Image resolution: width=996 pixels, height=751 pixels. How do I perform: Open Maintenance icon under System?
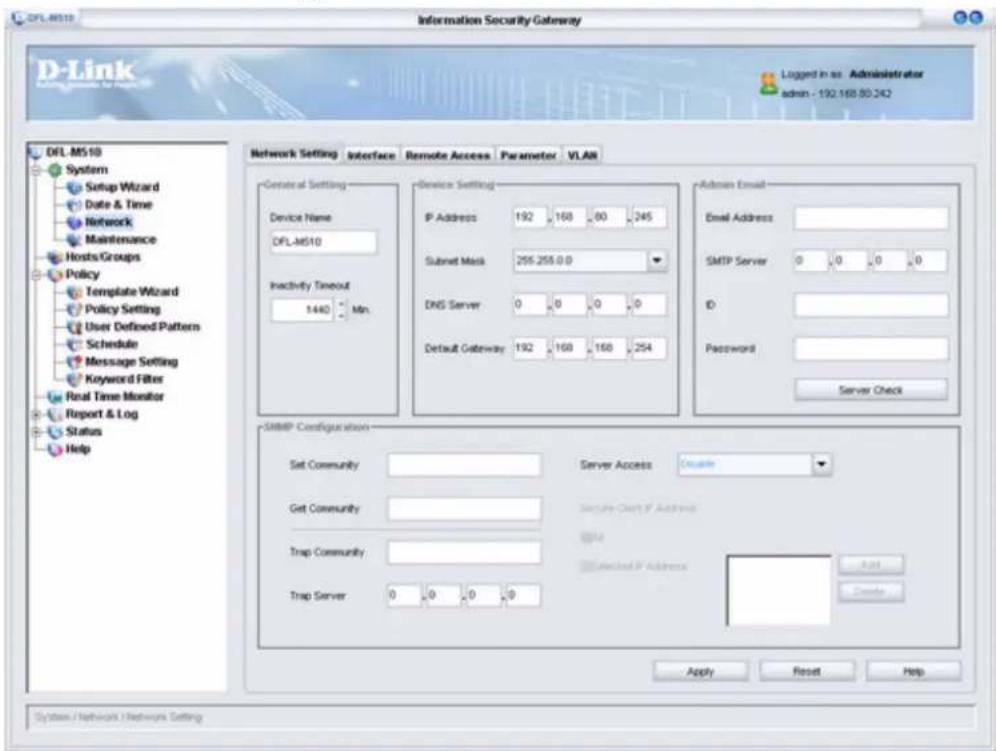pyautogui.click(x=74, y=240)
